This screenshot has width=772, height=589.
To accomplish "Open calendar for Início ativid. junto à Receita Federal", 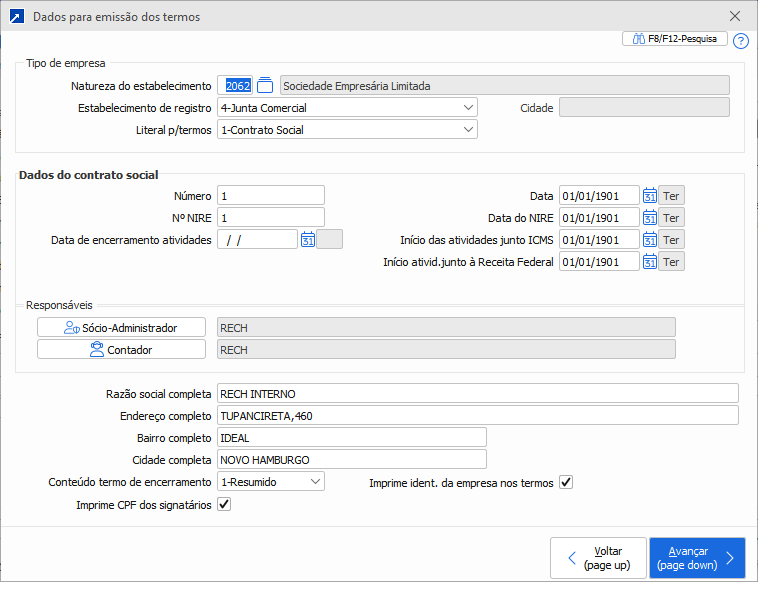I will click(650, 262).
